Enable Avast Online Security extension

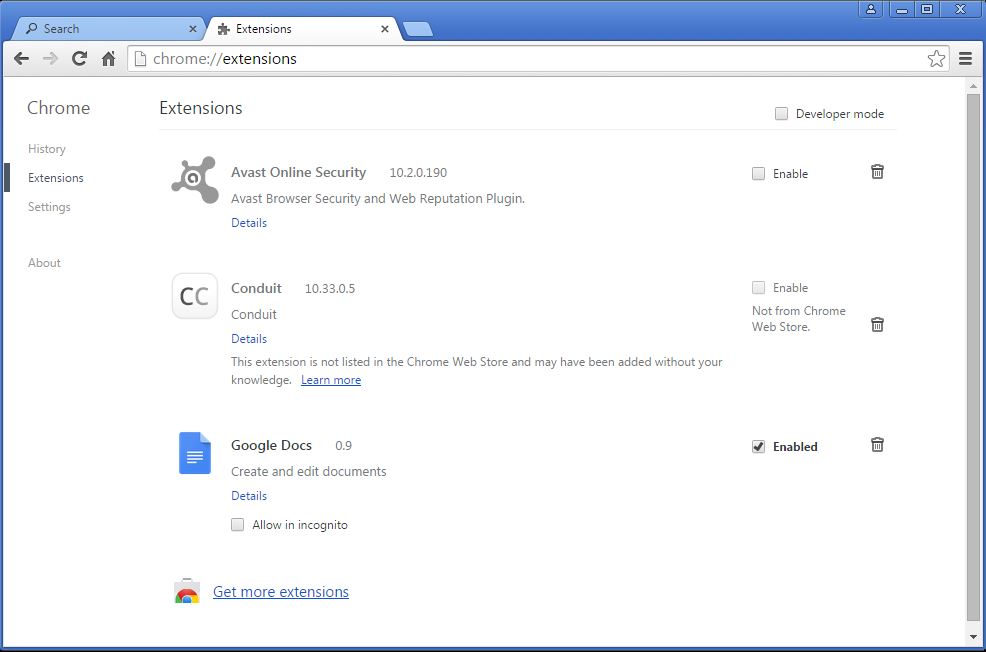click(758, 174)
